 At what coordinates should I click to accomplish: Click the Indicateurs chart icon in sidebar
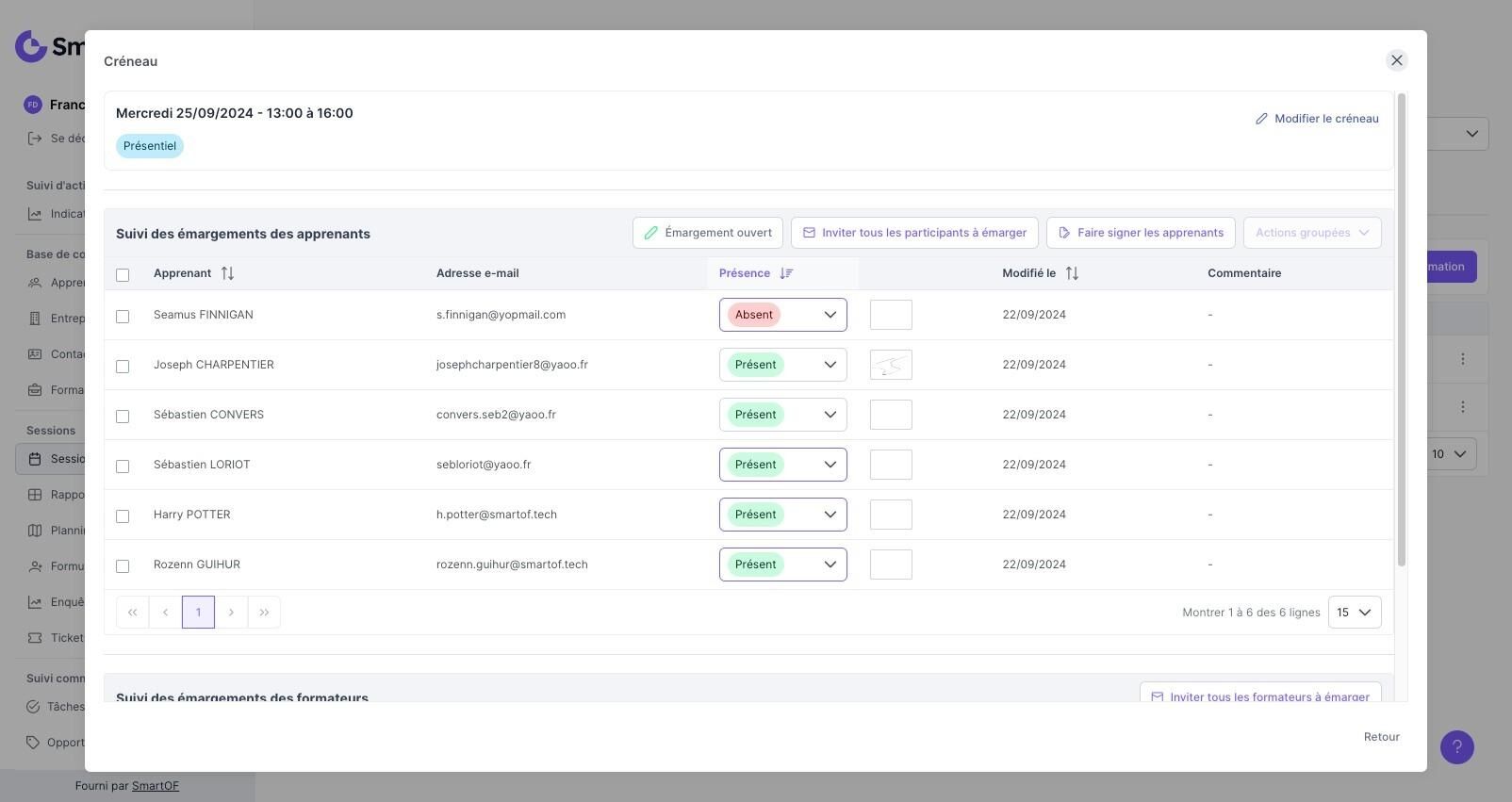[35, 214]
